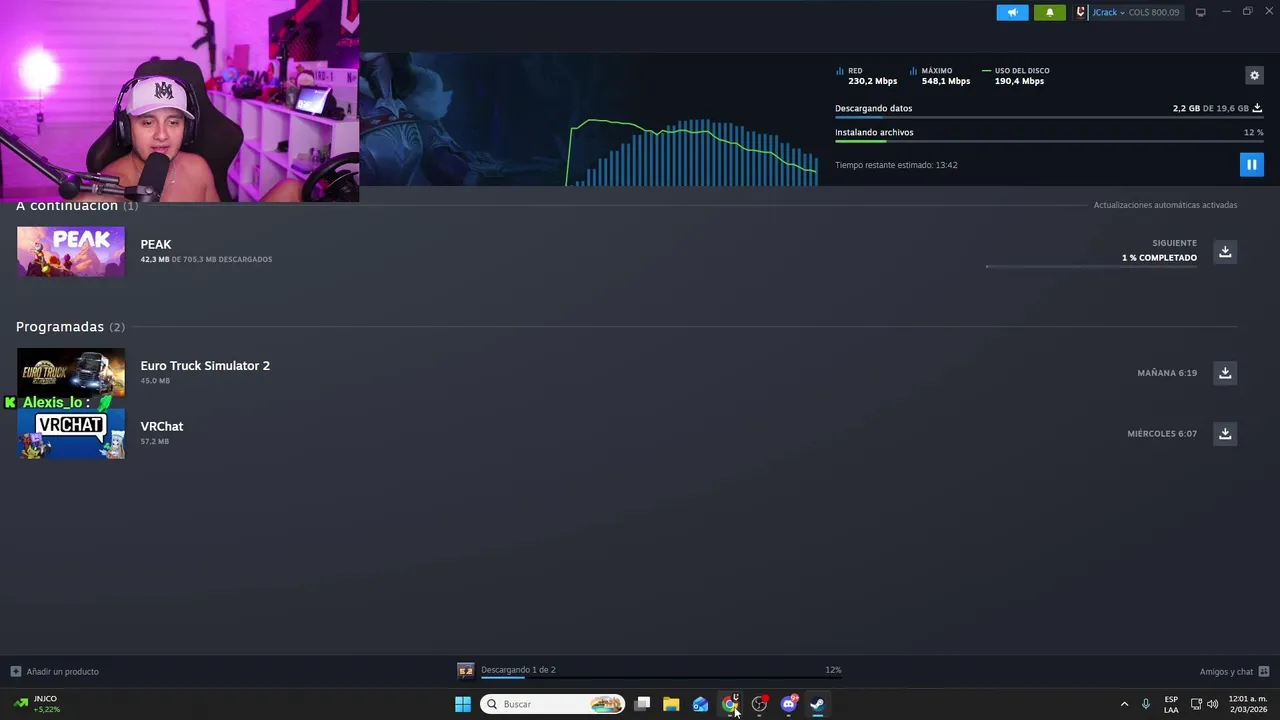Click the 'Programadas (2)' section header
The height and width of the screenshot is (720, 1280).
click(70, 327)
